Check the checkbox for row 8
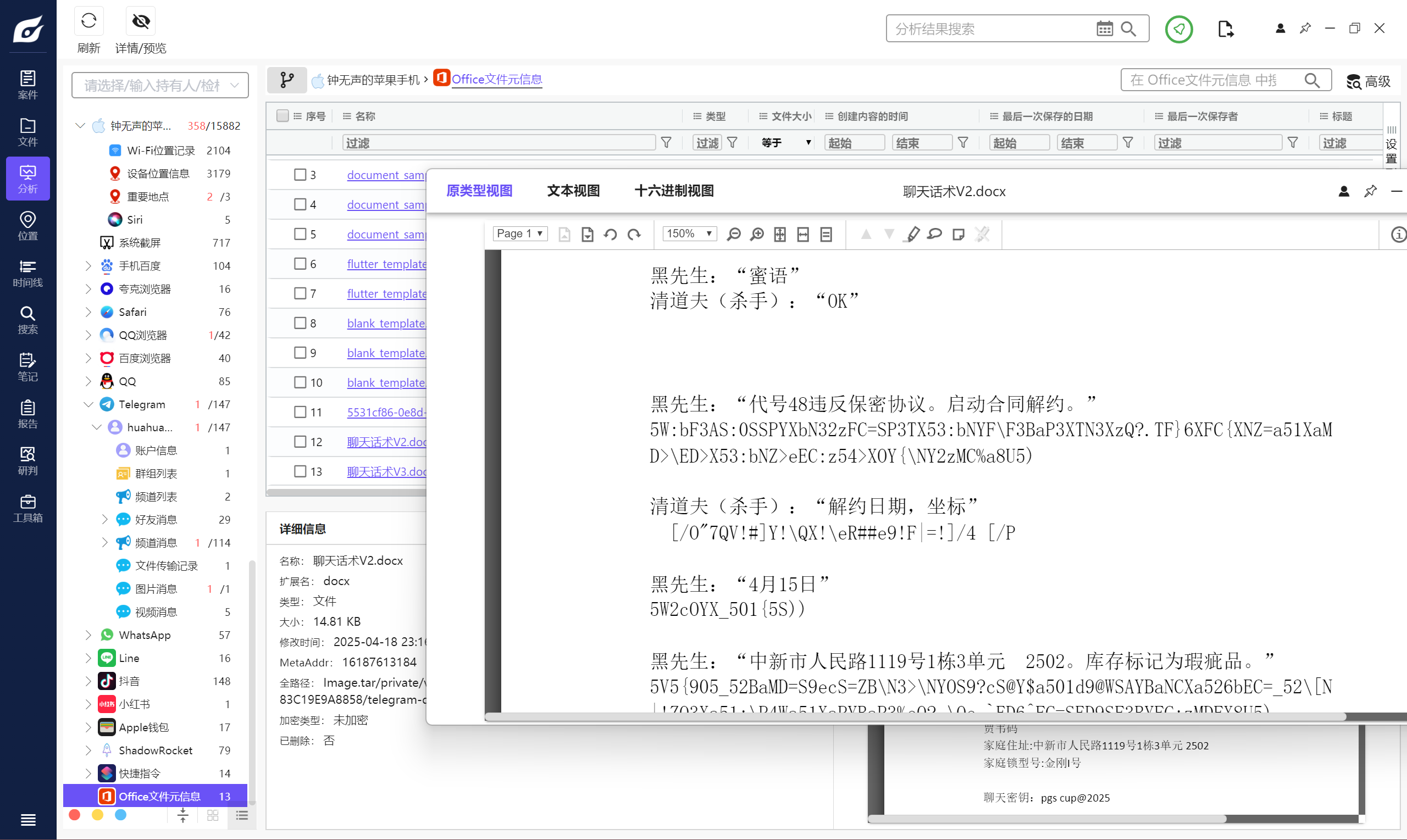The height and width of the screenshot is (840, 1407). [300, 323]
